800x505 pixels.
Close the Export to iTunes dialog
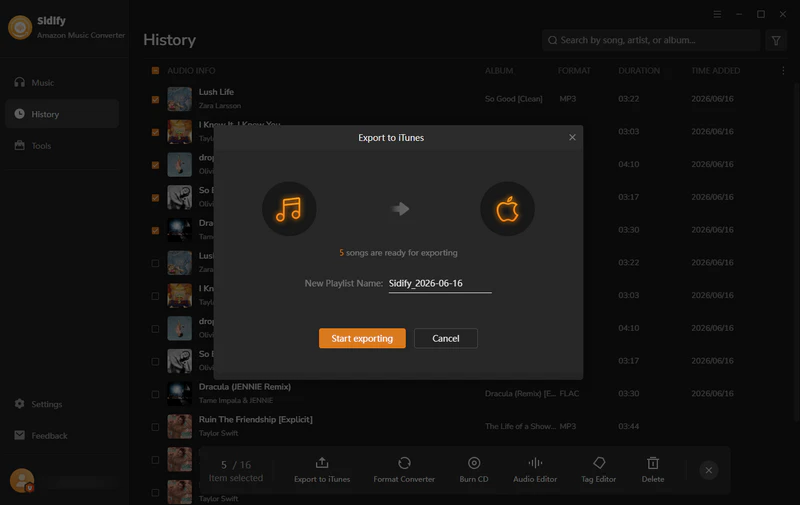pyautogui.click(x=572, y=137)
